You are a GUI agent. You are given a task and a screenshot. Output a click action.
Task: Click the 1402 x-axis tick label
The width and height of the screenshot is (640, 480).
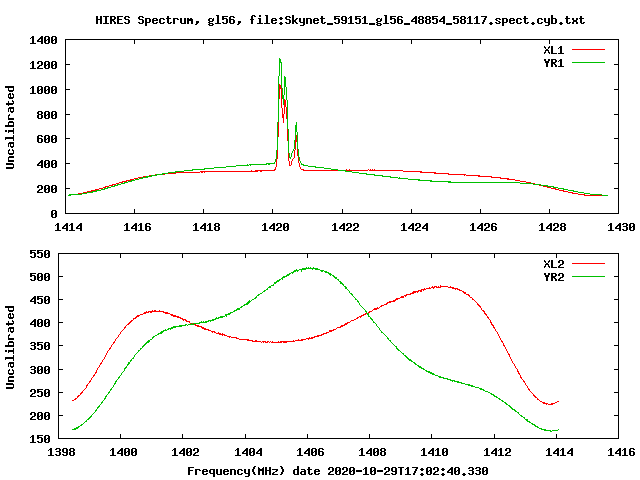[185, 452]
